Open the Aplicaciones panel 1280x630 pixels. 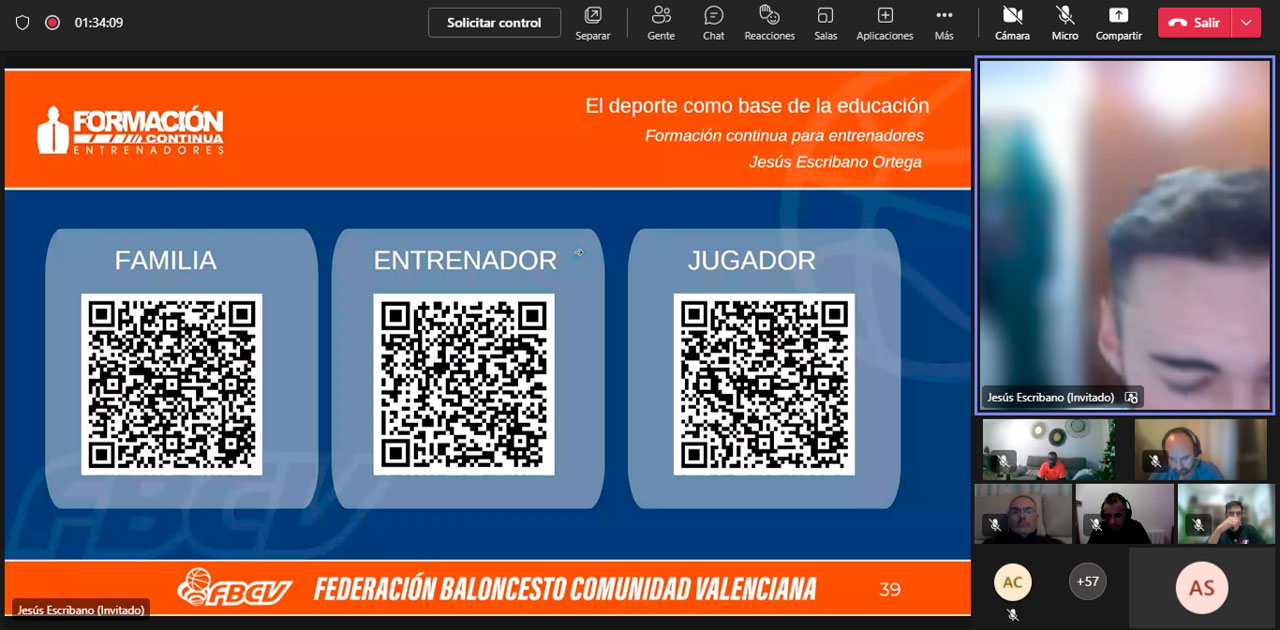[885, 23]
